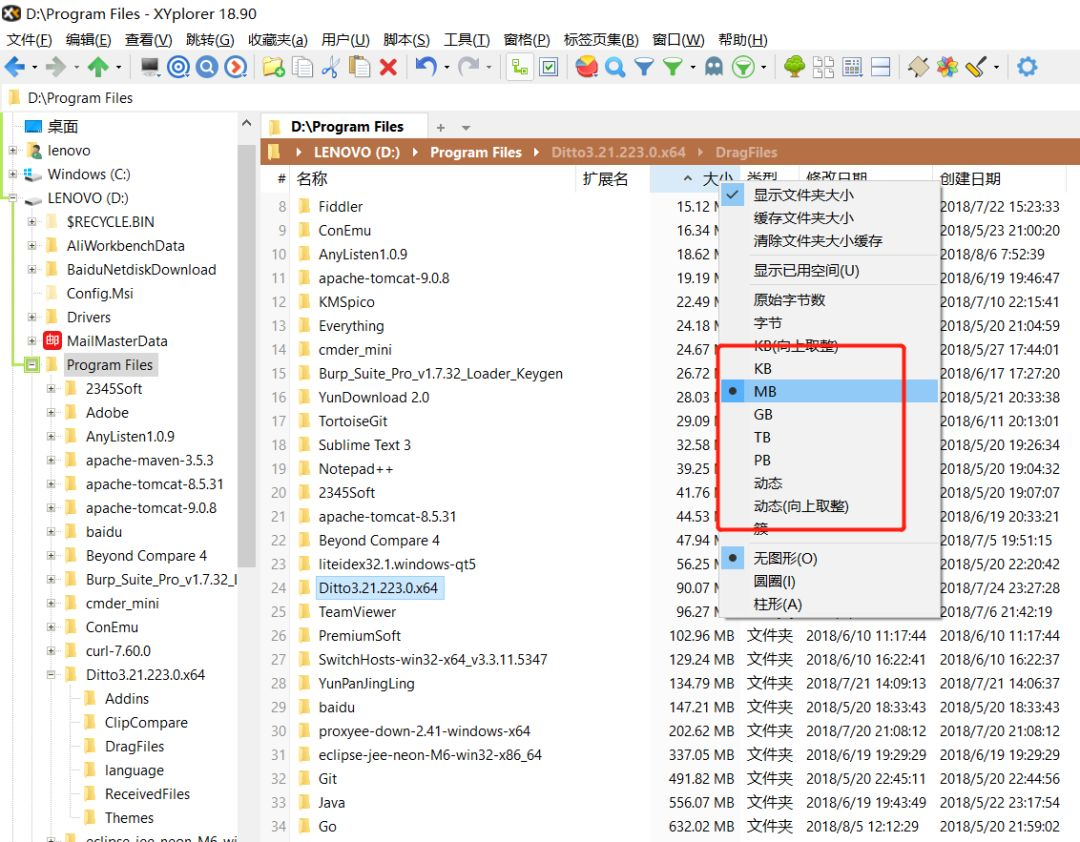Select the DragFiles folder in tree

click(x=134, y=746)
